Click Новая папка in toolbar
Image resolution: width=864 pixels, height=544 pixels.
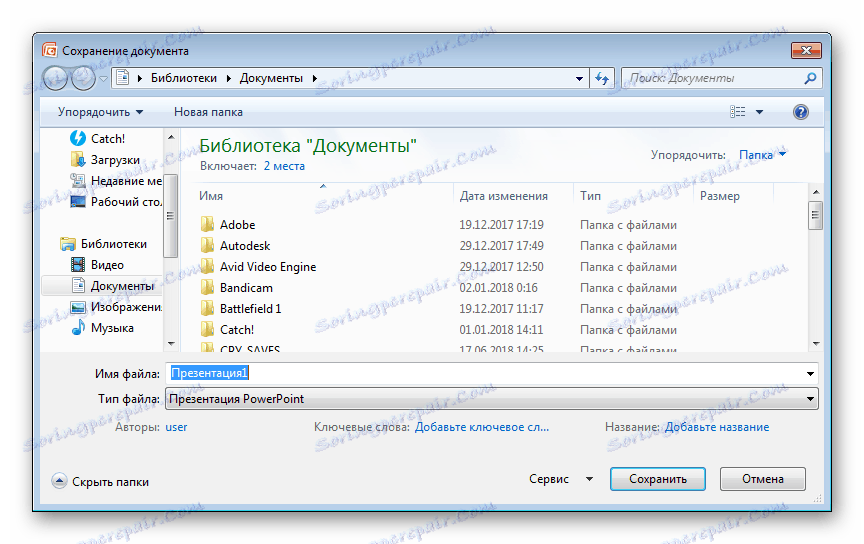coord(208,112)
